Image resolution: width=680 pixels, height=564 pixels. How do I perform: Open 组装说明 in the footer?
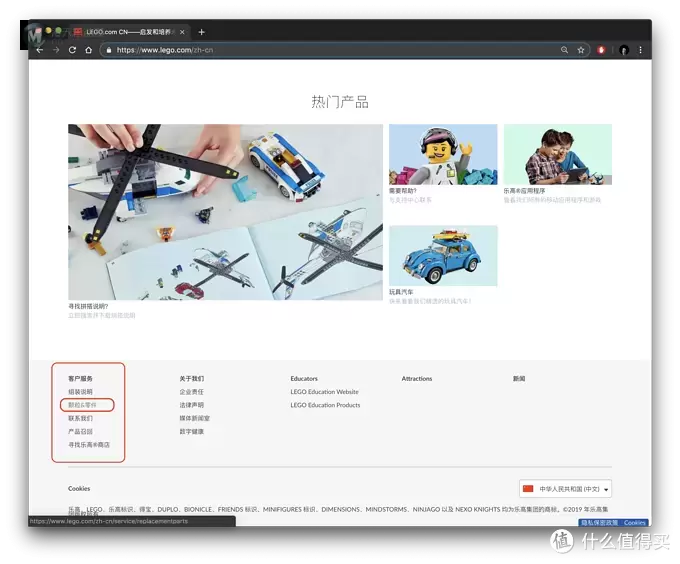click(80, 392)
